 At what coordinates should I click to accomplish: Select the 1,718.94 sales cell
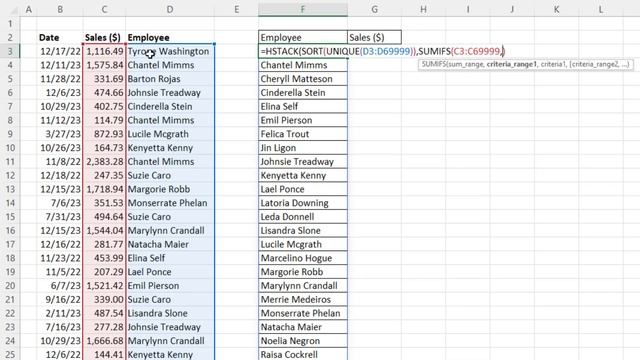coord(104,189)
